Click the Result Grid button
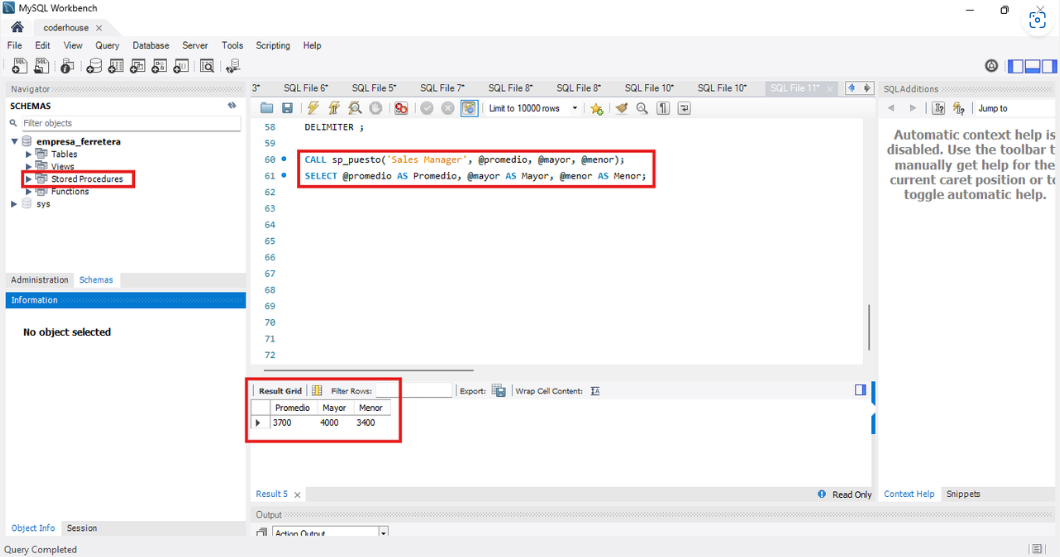1060x557 pixels. point(280,391)
